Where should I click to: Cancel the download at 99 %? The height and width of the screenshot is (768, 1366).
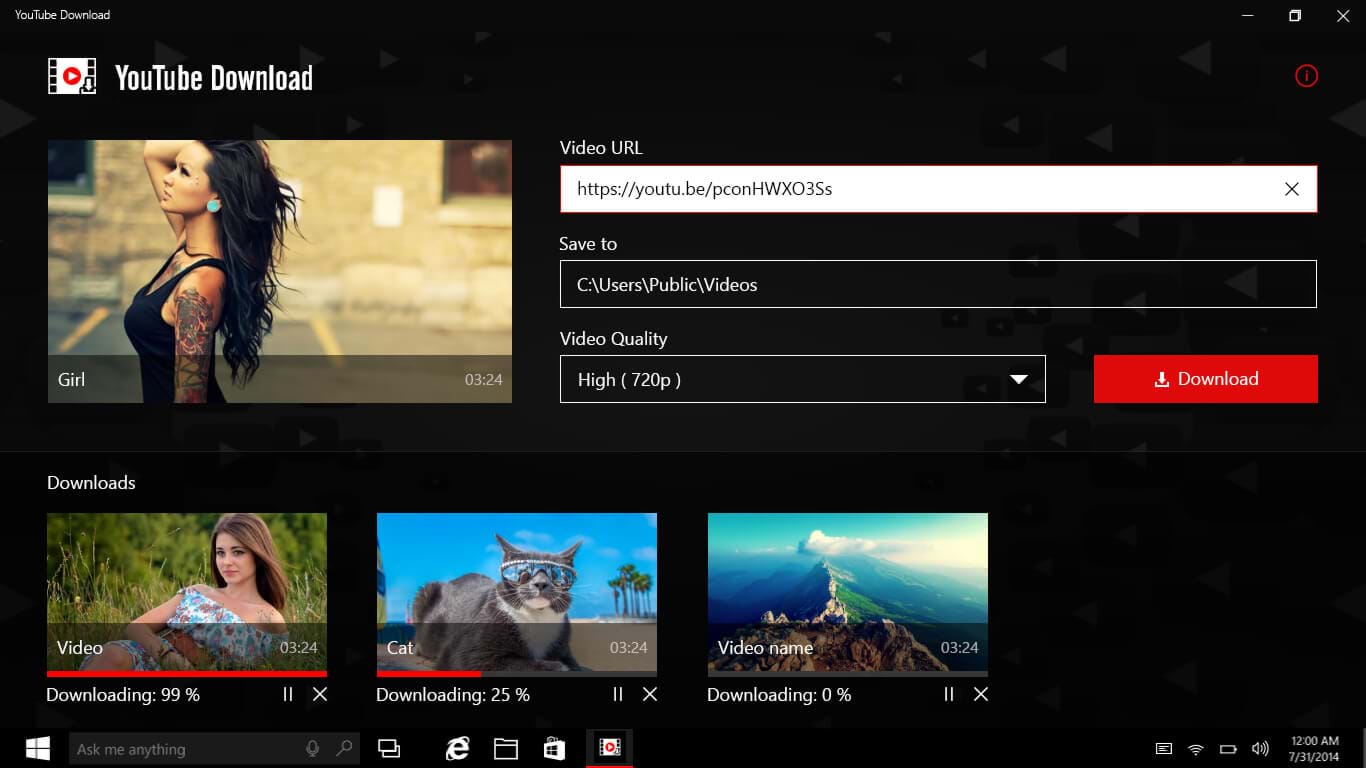[320, 694]
